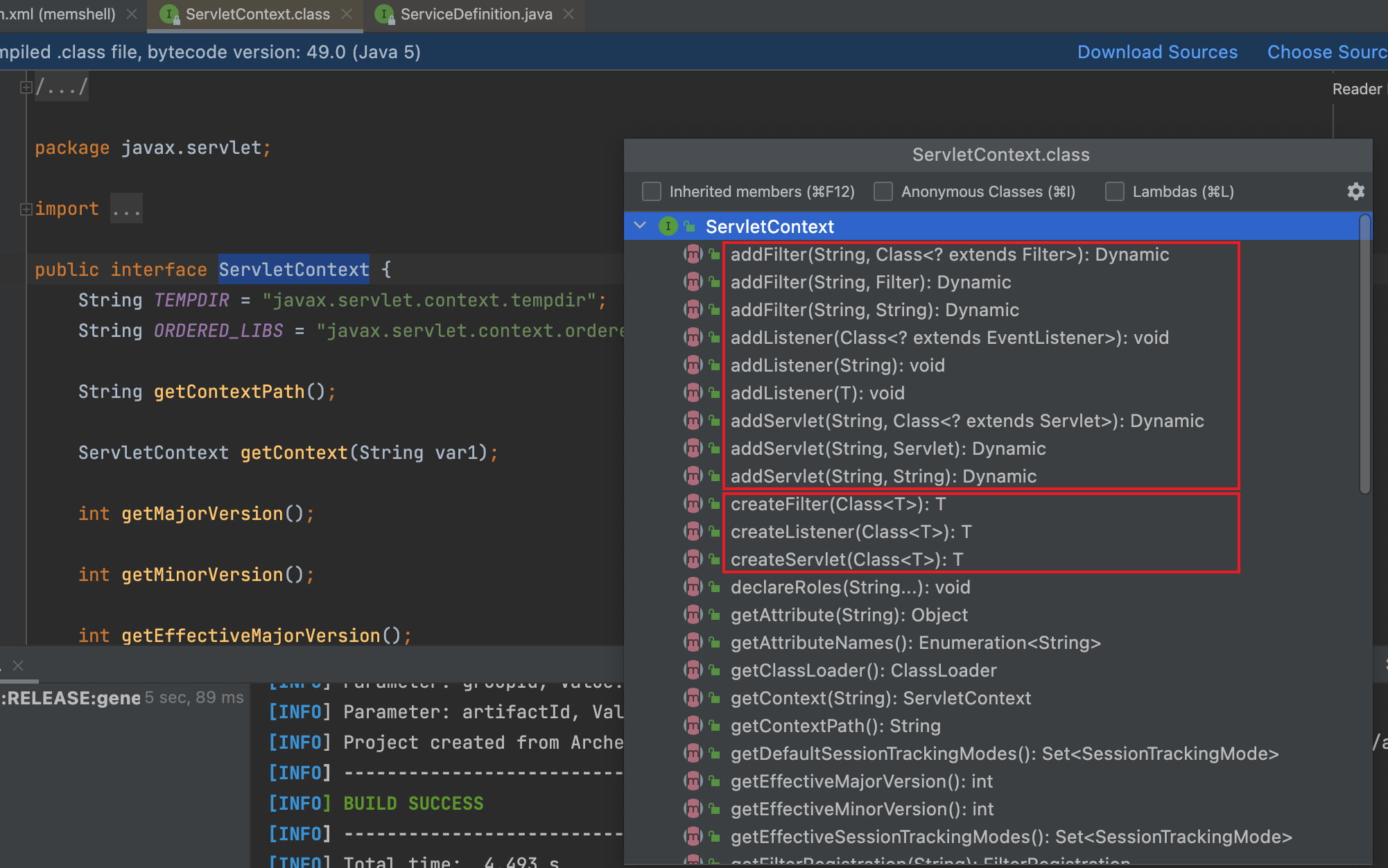
Task: Select getEffectiveMinorVersion(): int entry
Action: tap(862, 809)
